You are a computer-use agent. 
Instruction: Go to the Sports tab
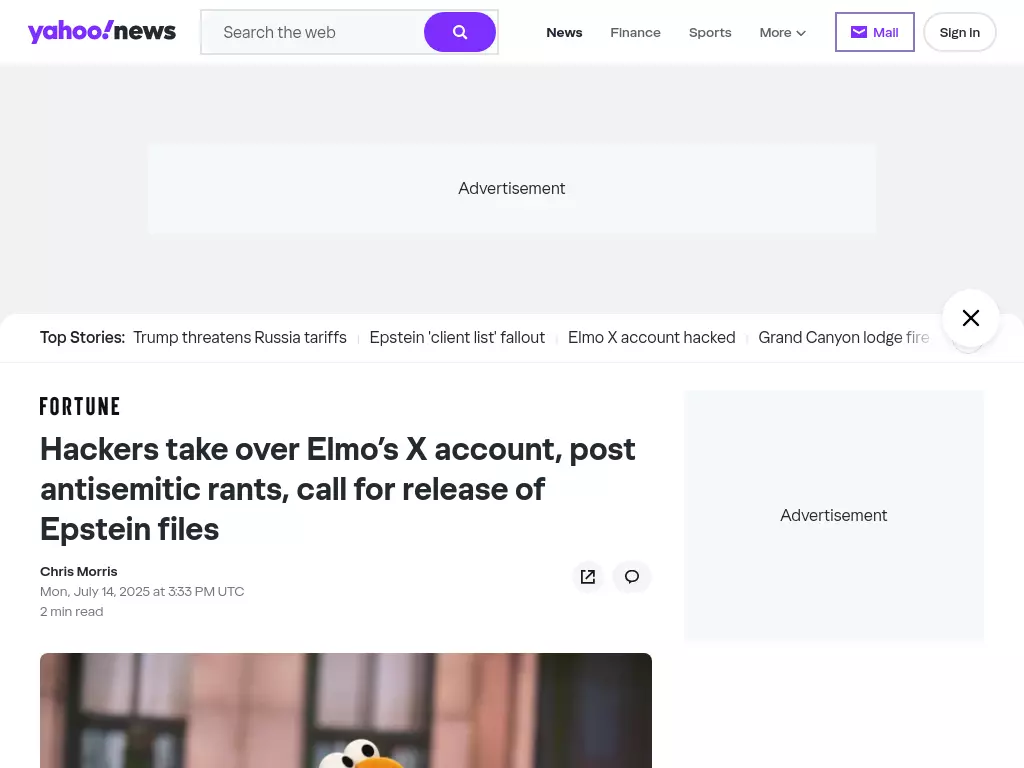click(710, 33)
